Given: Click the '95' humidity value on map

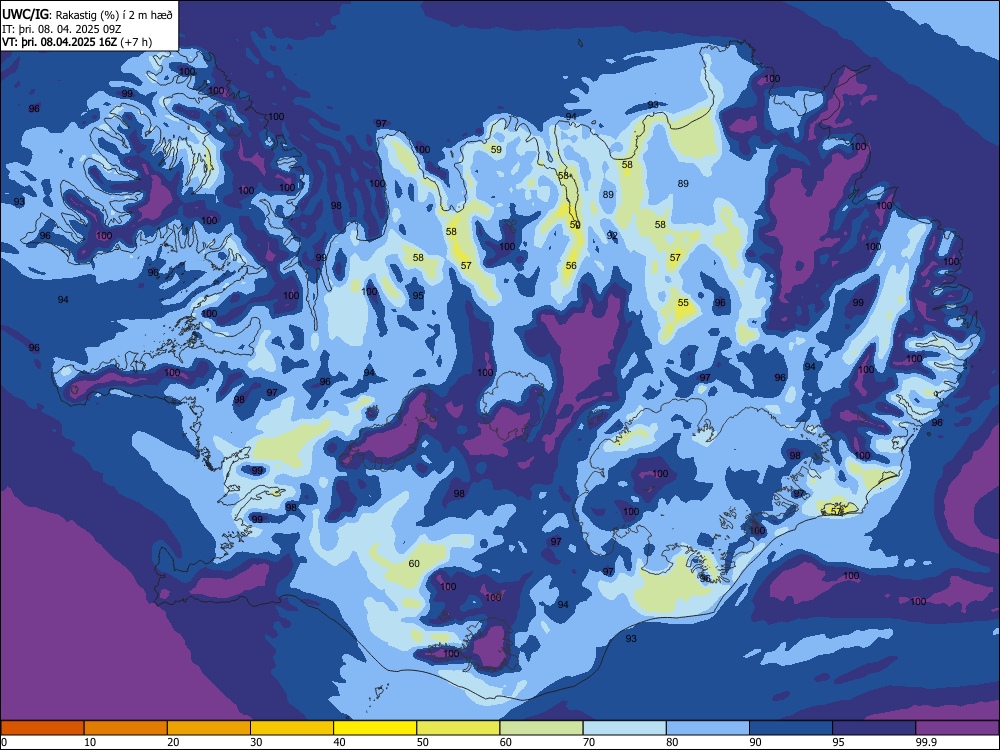Looking at the screenshot, I should [418, 296].
